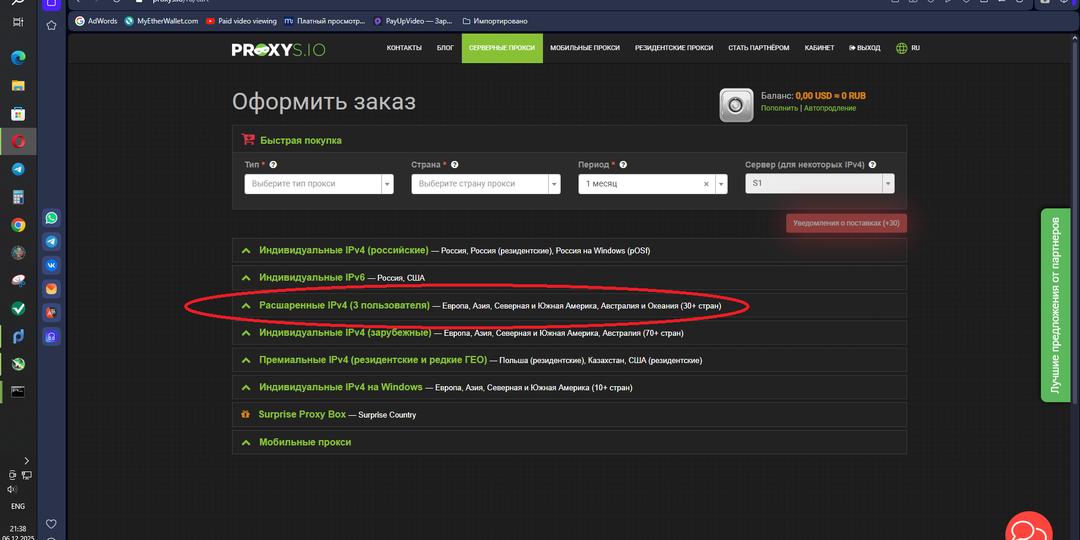Open the Период dropdown arrow
This screenshot has height=540, width=1080.
[x=721, y=184]
